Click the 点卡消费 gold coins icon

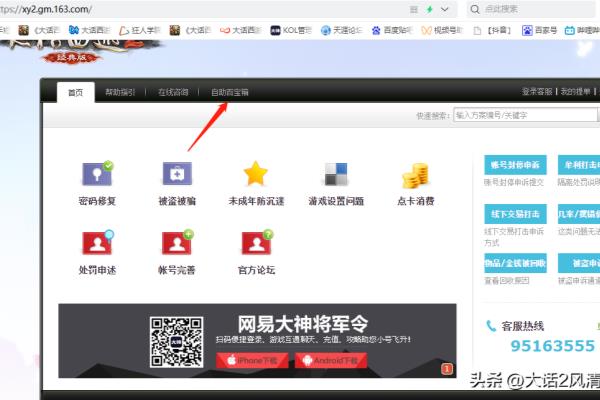(416, 175)
